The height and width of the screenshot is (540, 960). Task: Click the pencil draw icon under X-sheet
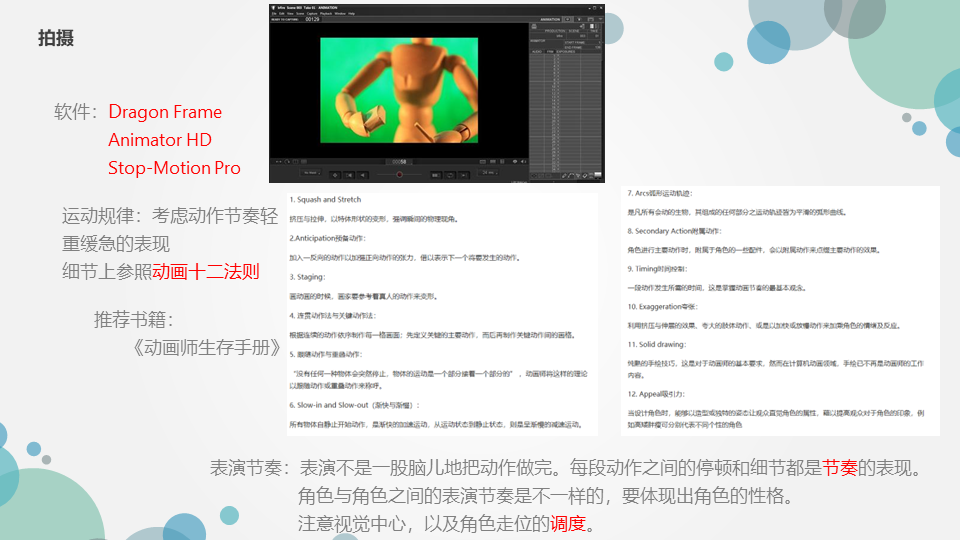(x=564, y=175)
